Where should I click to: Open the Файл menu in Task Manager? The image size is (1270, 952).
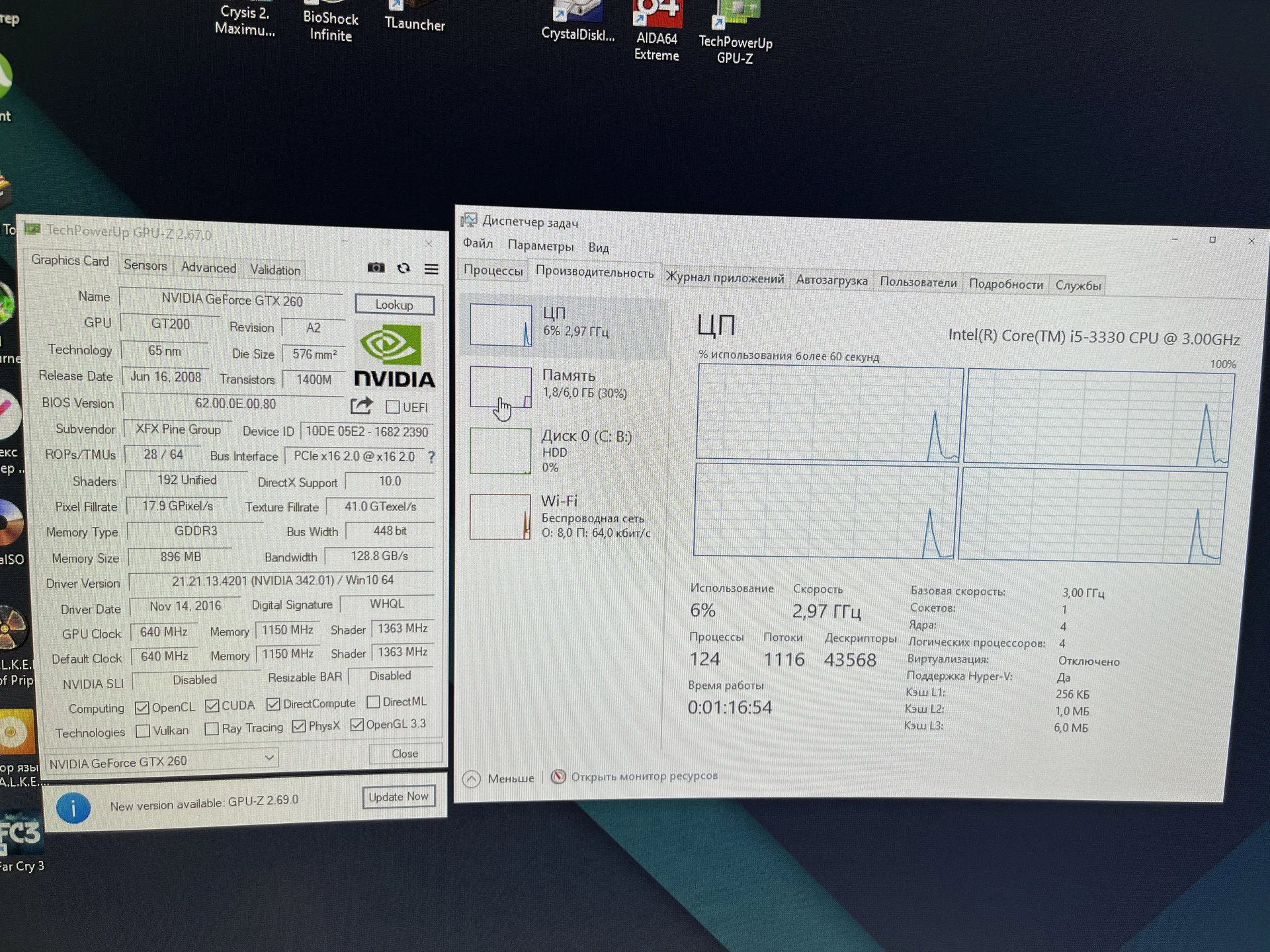478,244
